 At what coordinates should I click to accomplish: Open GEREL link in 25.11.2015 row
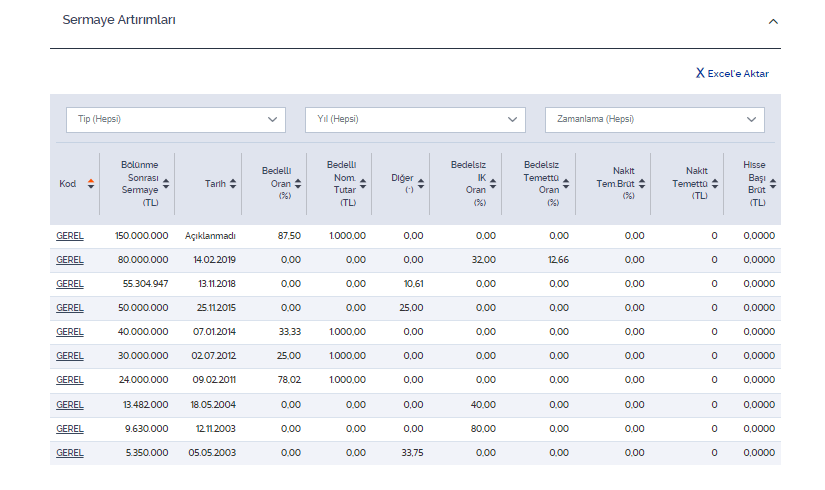(x=70, y=308)
